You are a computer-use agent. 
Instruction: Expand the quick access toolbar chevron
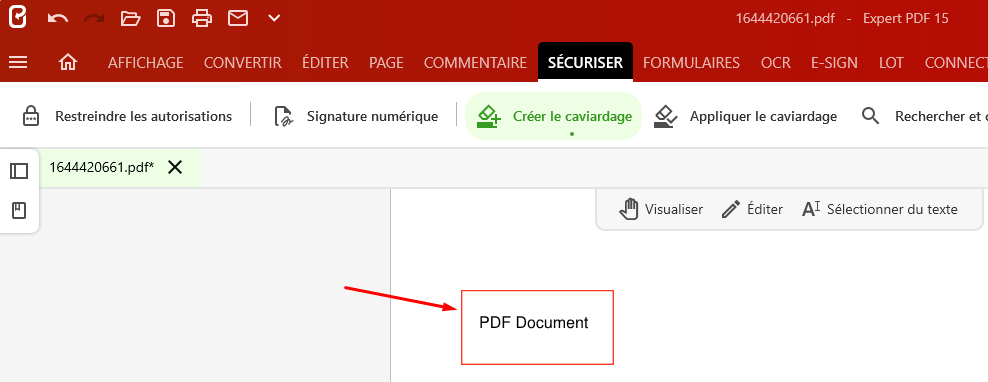point(274,18)
